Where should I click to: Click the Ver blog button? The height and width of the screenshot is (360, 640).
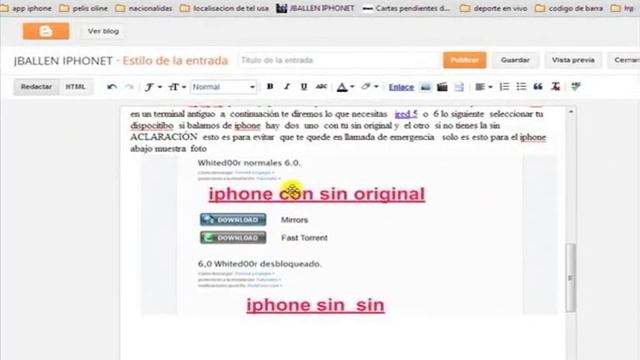(x=103, y=31)
